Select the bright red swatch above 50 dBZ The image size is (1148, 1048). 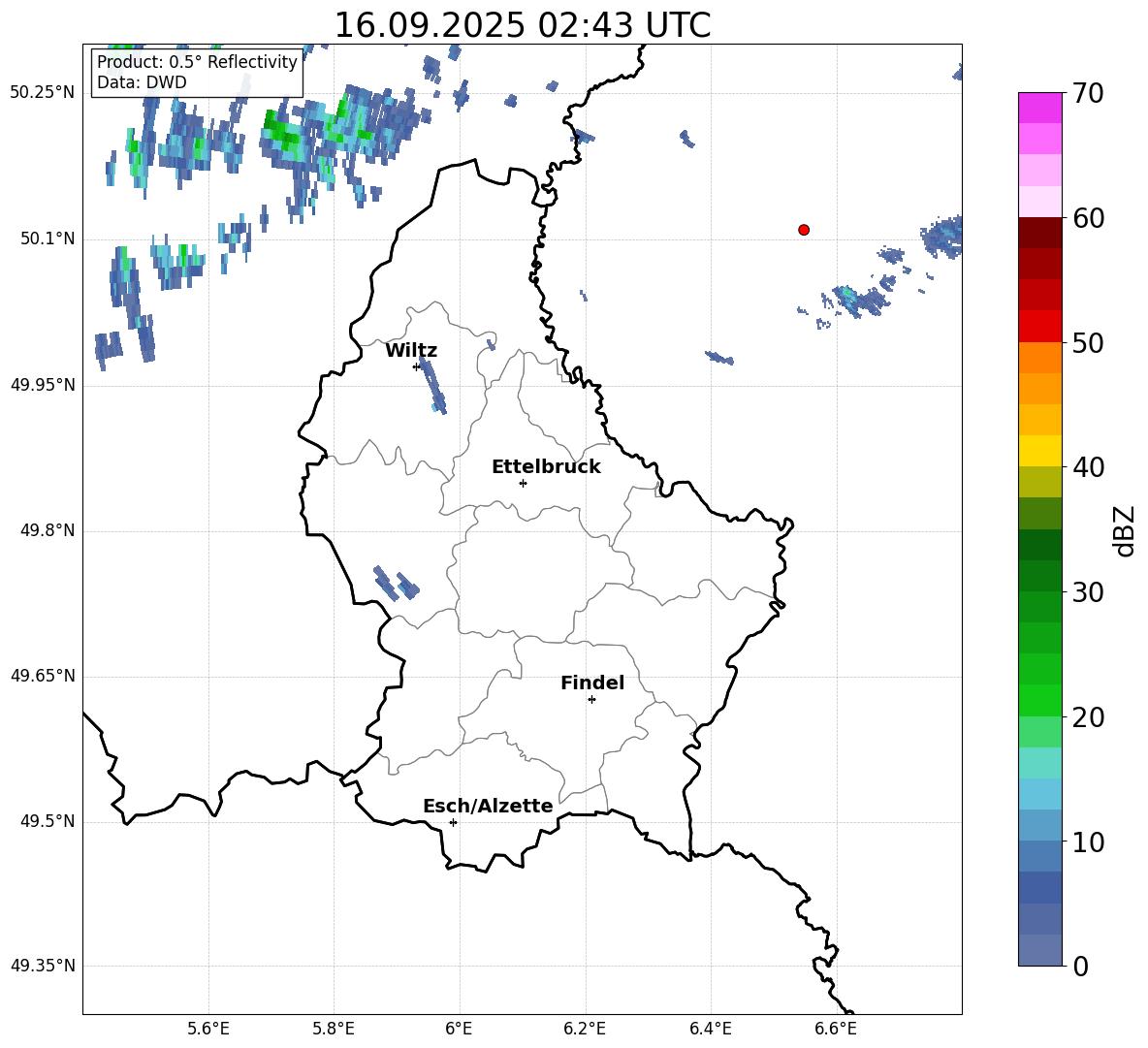[1039, 326]
